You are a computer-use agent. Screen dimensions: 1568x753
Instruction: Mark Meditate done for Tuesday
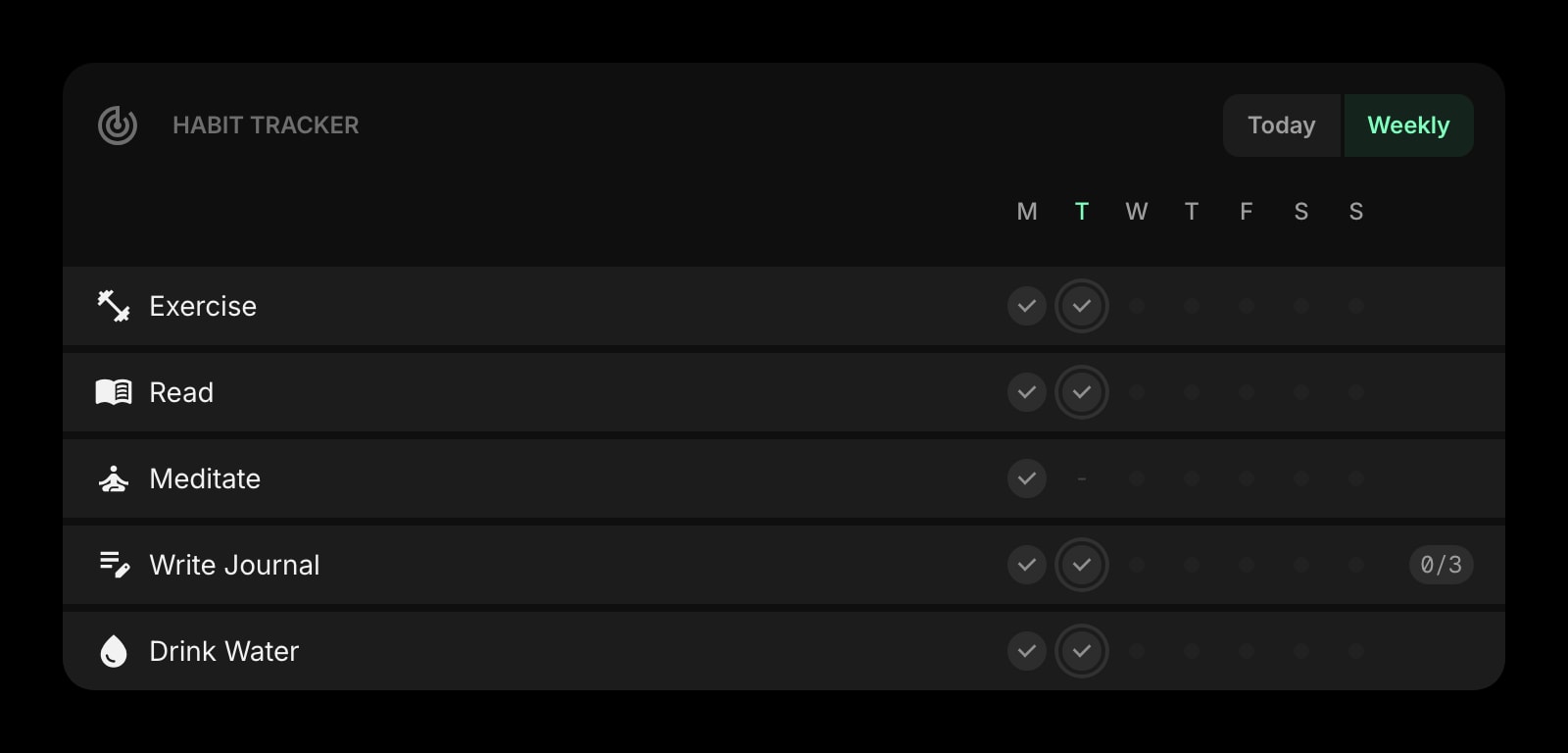pos(1082,478)
